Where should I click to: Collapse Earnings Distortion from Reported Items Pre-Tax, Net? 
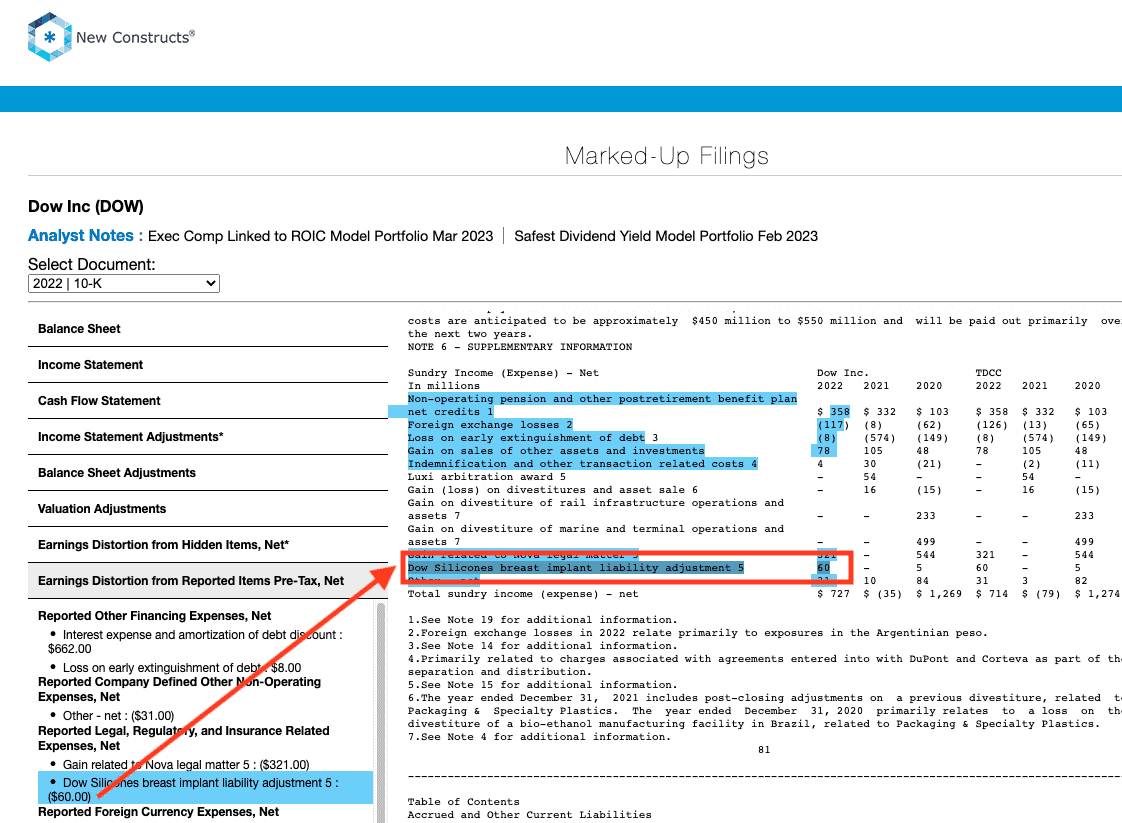click(x=208, y=581)
